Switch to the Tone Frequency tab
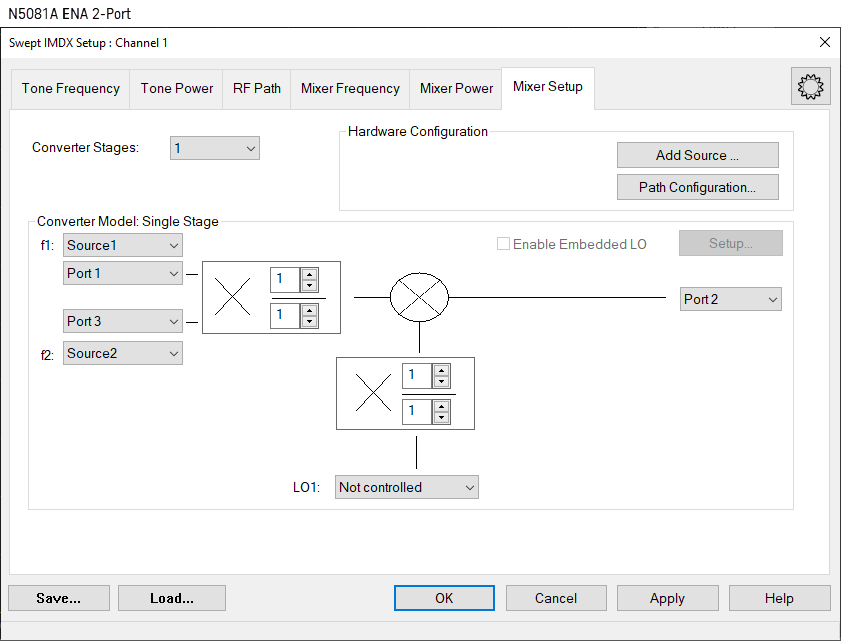The width and height of the screenshot is (841, 641). tap(71, 88)
